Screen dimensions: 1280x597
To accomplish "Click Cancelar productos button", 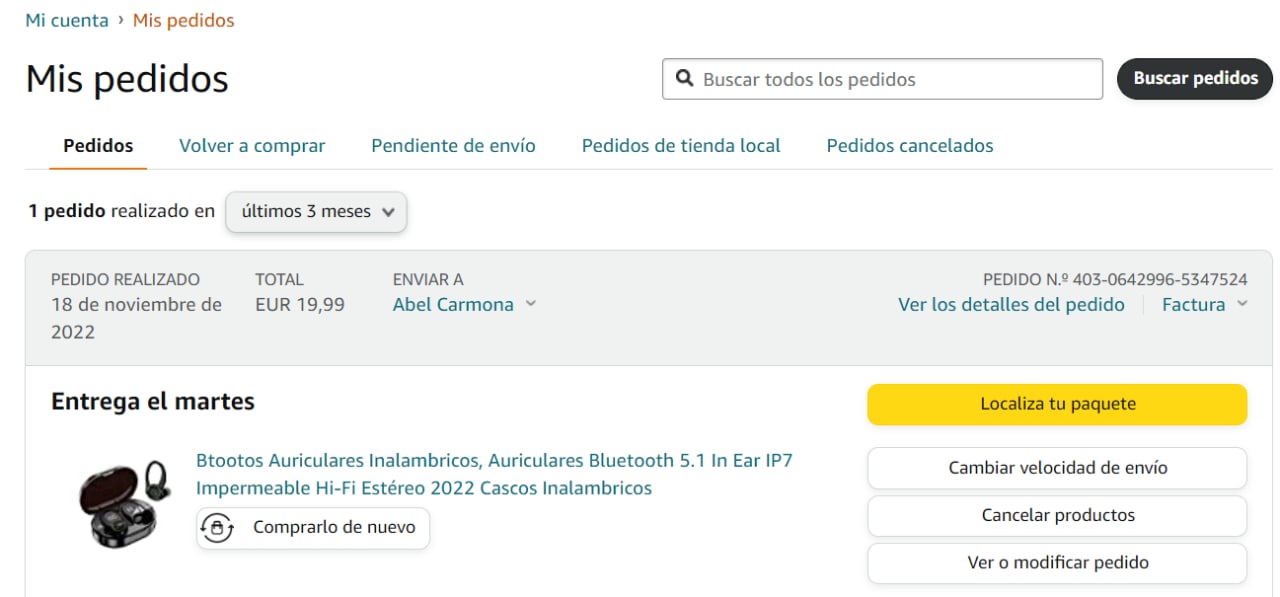I will 1057,516.
